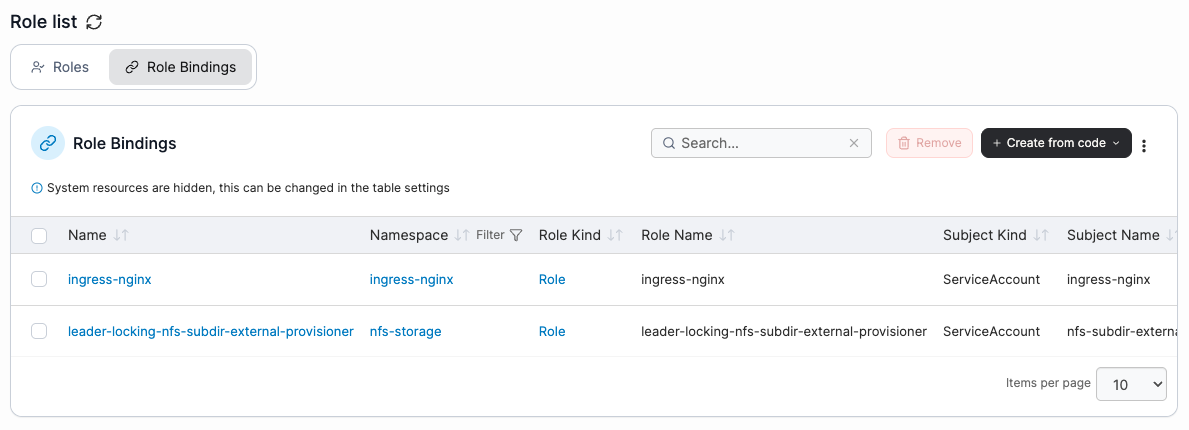Expand the Create from code dropdown
1189x430 pixels.
tap(1056, 143)
